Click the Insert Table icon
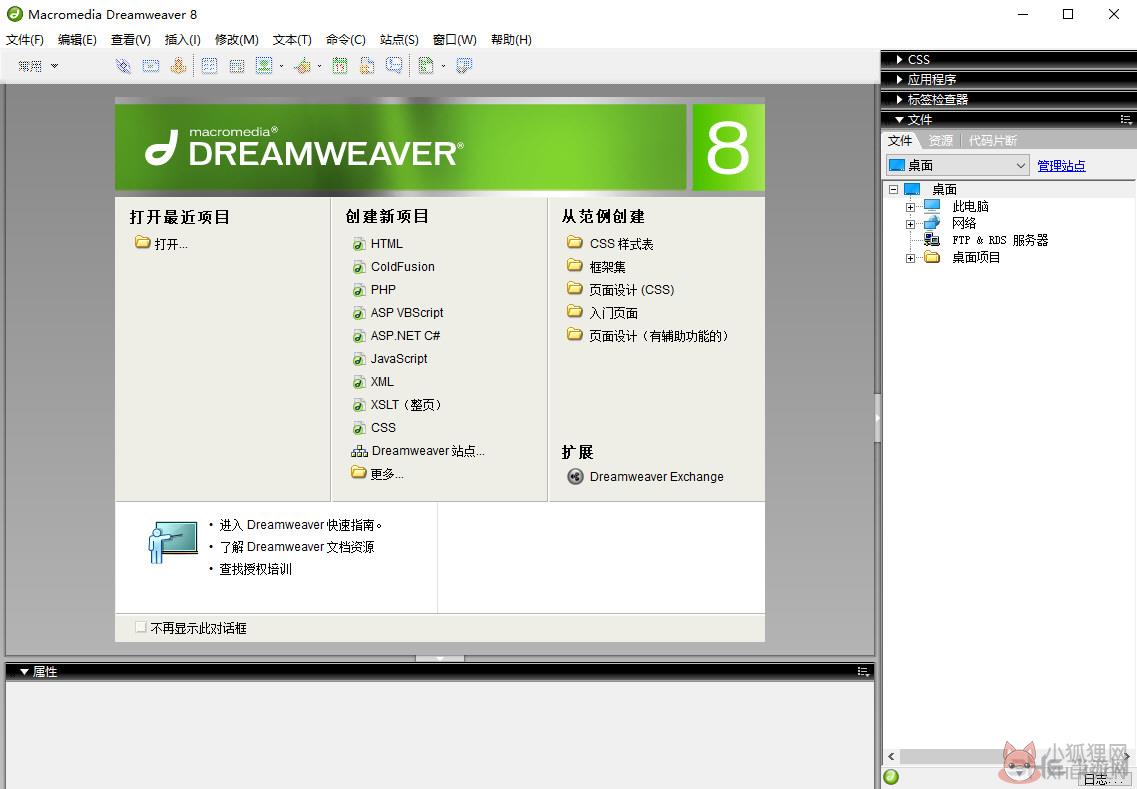Viewport: 1137px width, 789px height. 210,66
